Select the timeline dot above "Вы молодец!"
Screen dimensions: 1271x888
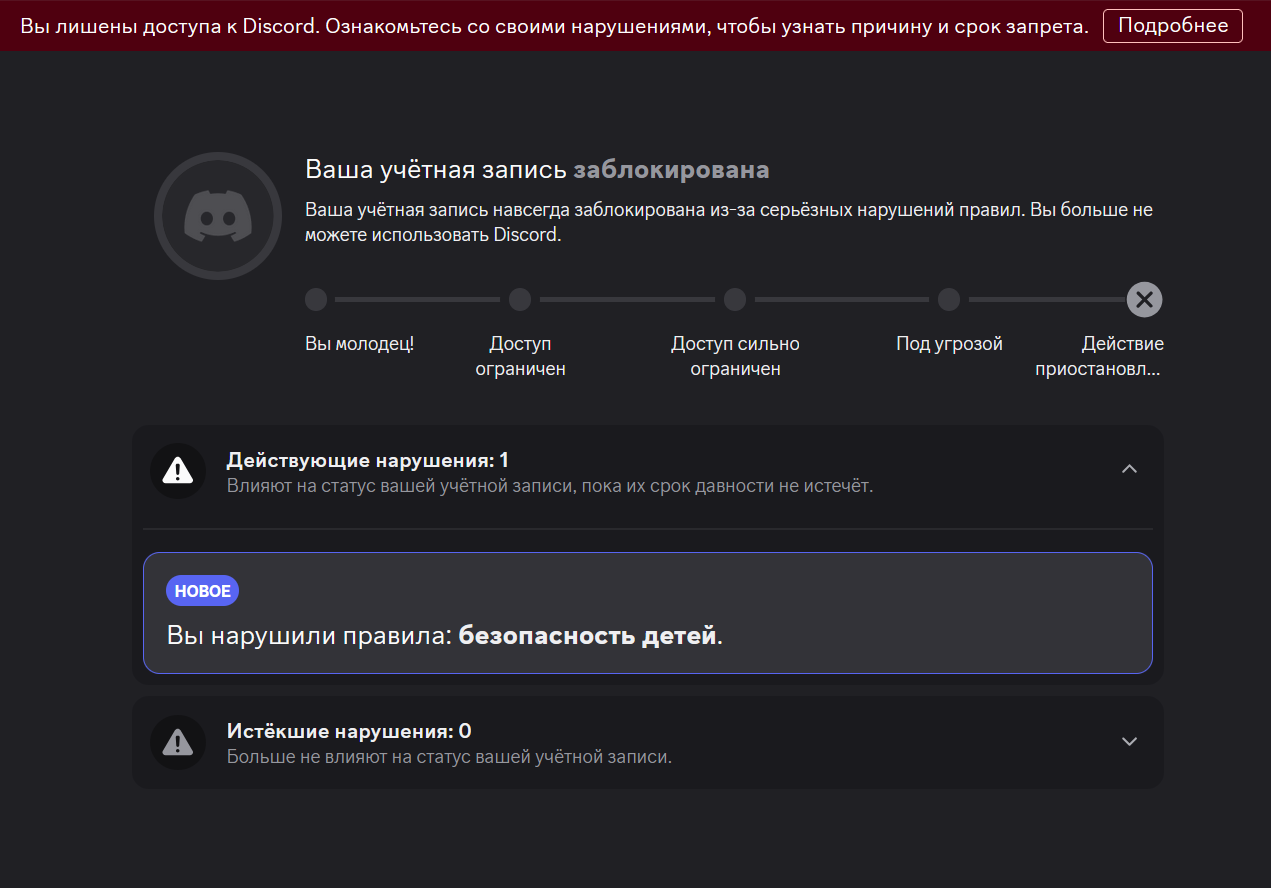316,300
